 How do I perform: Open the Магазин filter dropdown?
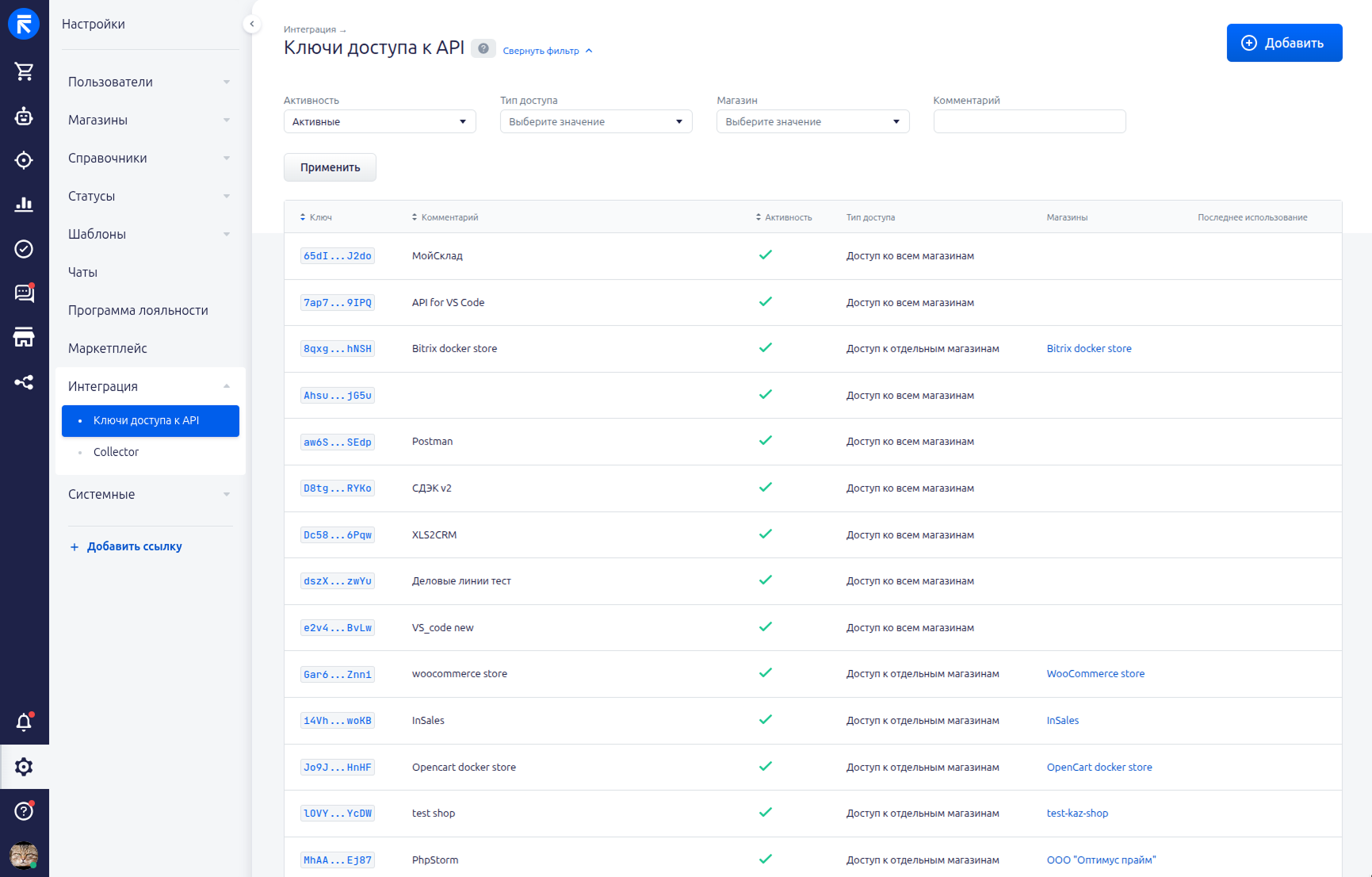(812, 121)
